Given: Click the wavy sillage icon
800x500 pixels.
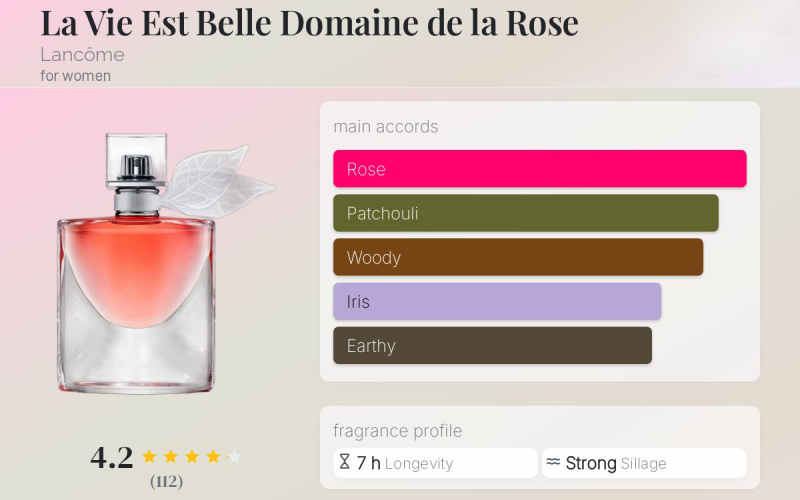Looking at the screenshot, I should [553, 463].
